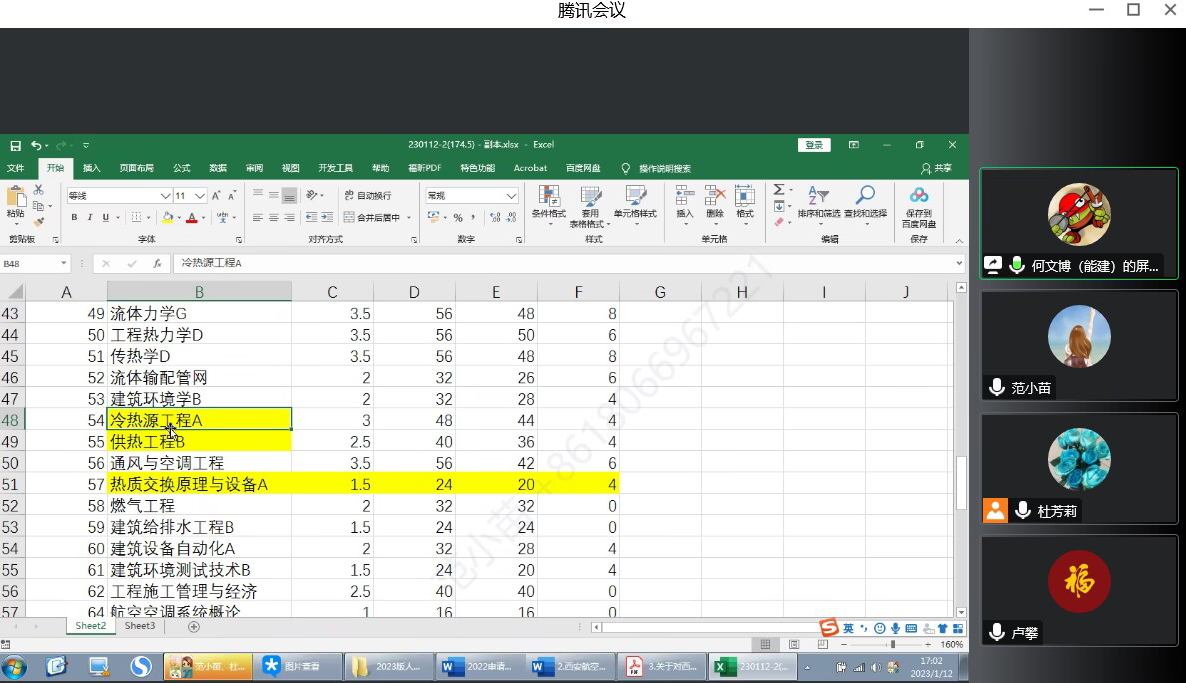Switch to the Sheet3 worksheet tab

point(140,626)
